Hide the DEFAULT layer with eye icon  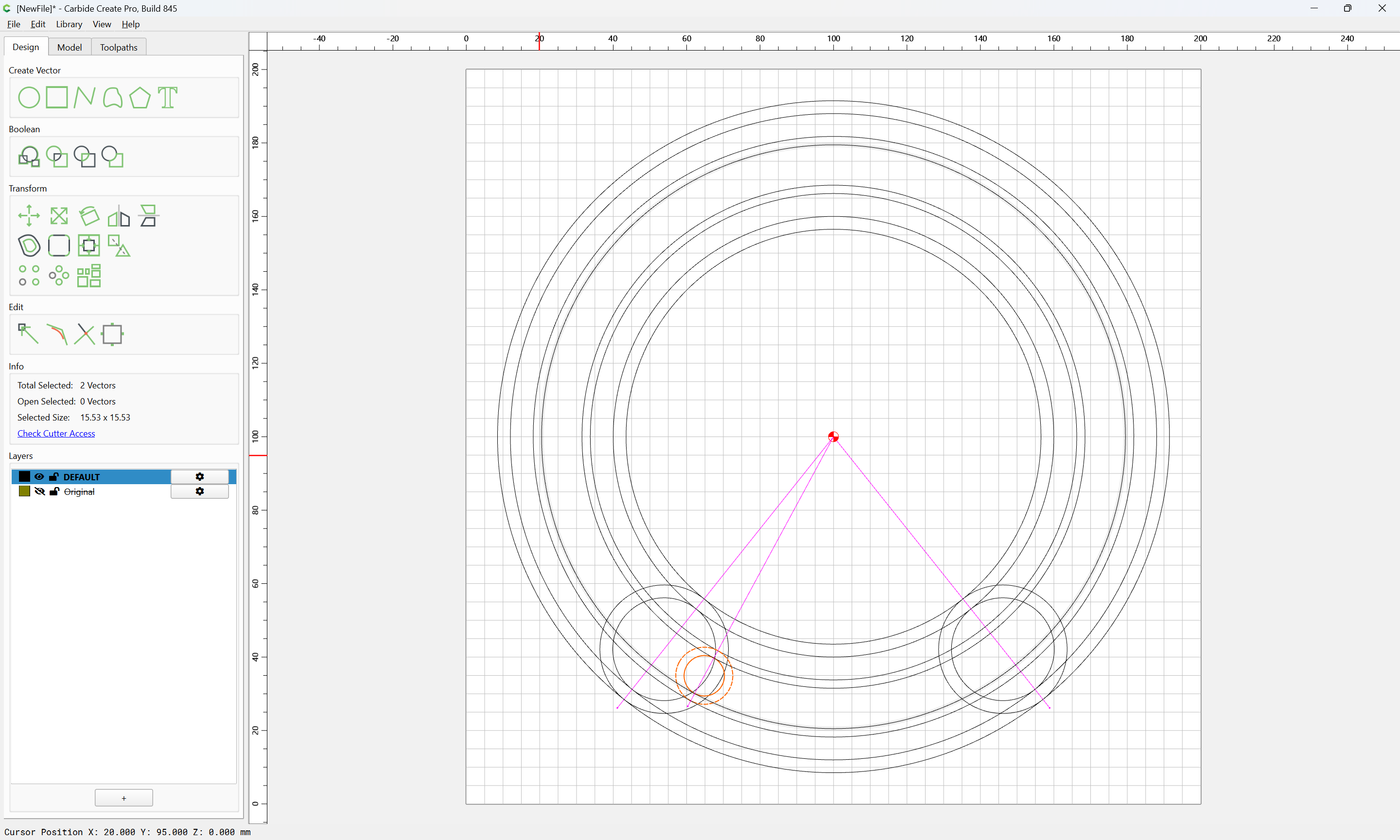tap(39, 476)
